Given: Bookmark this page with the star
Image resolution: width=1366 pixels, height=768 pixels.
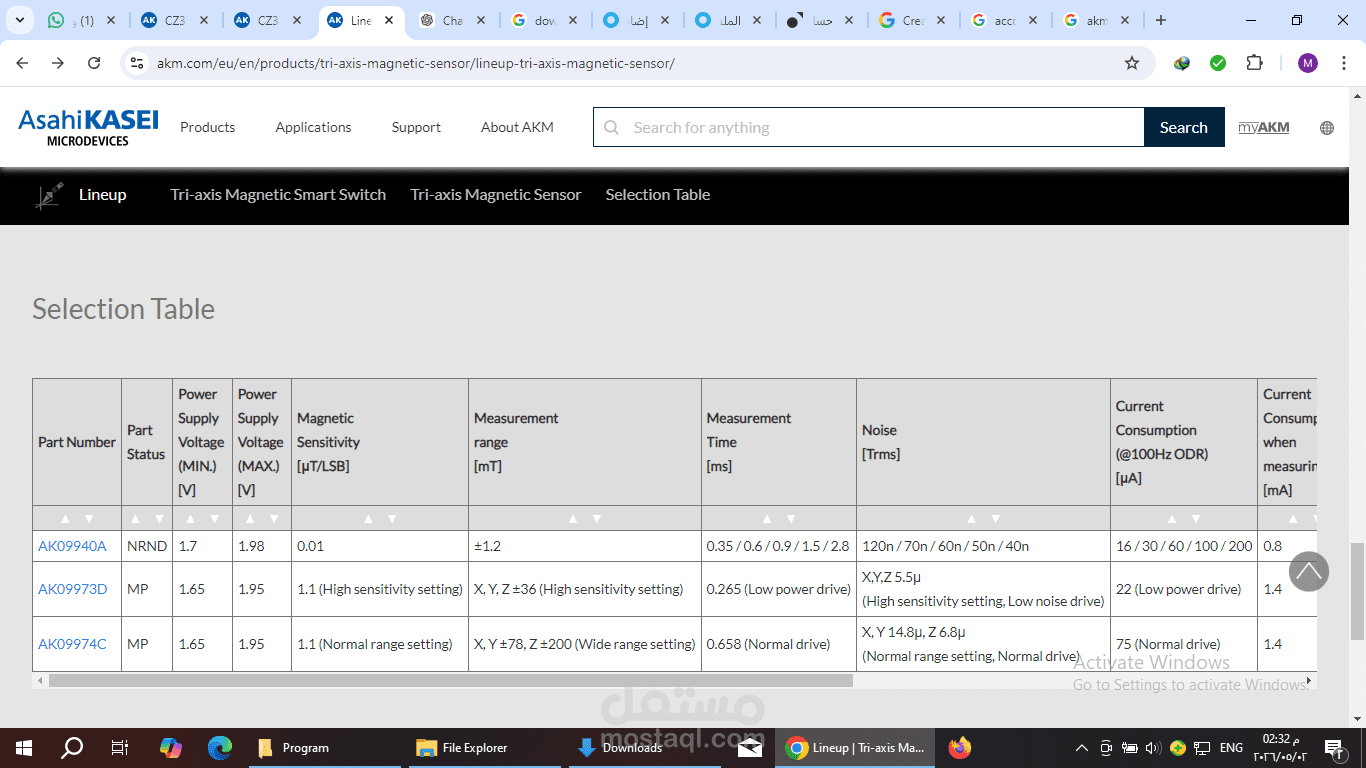Looking at the screenshot, I should pyautogui.click(x=1132, y=63).
